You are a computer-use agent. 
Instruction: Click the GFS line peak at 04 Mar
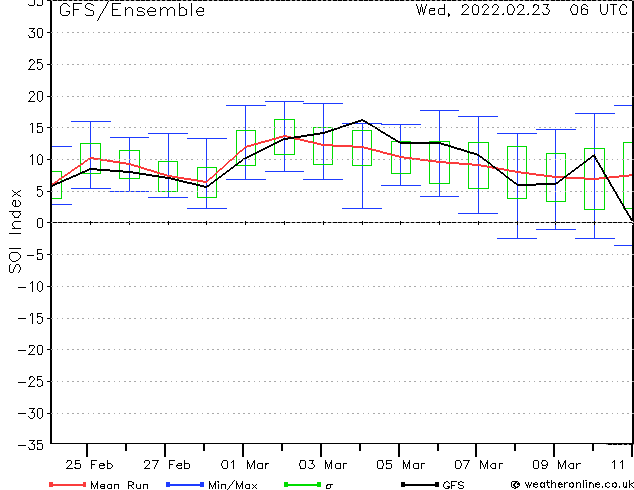point(362,120)
